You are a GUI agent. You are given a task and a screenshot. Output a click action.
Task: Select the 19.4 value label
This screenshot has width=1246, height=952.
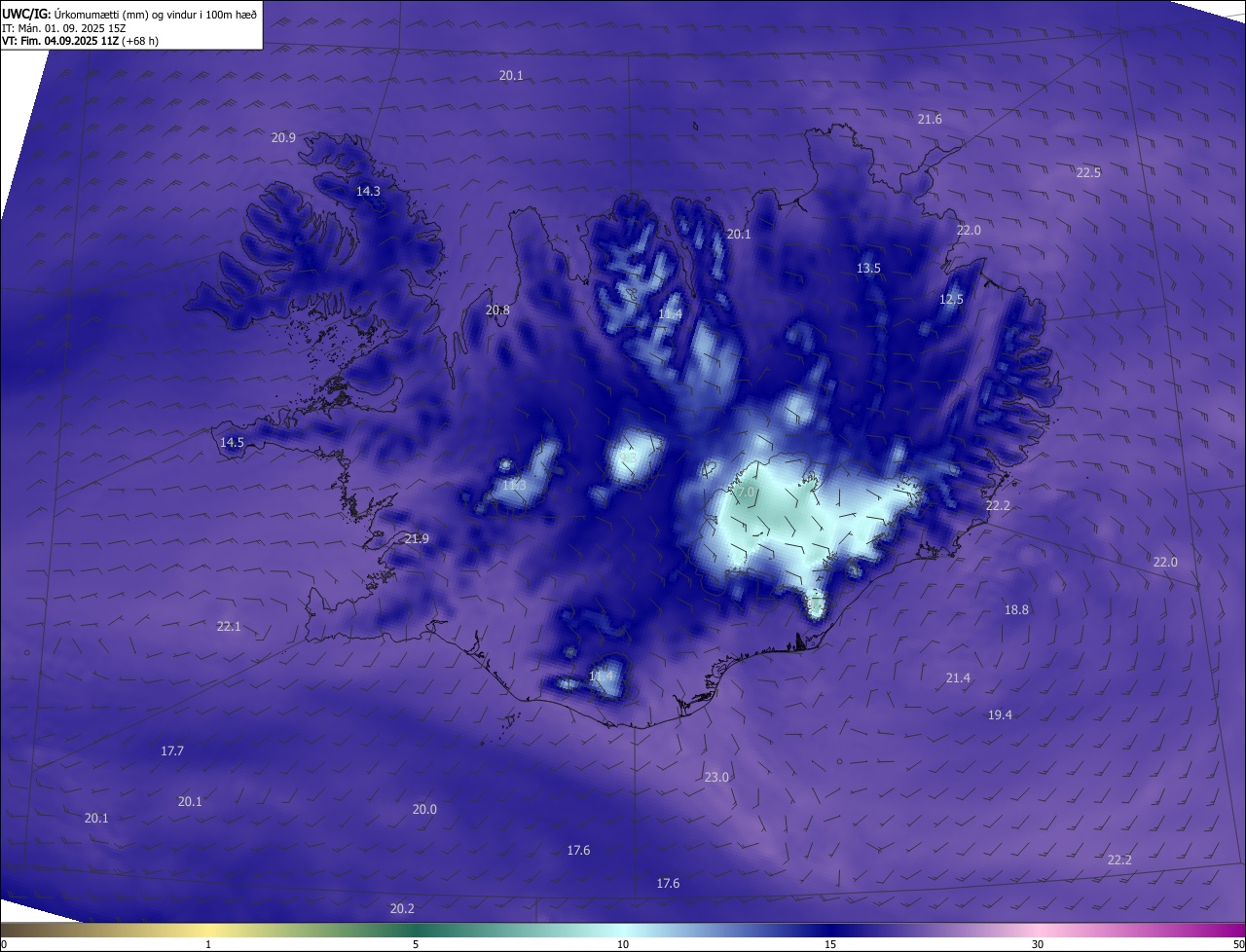[1000, 715]
